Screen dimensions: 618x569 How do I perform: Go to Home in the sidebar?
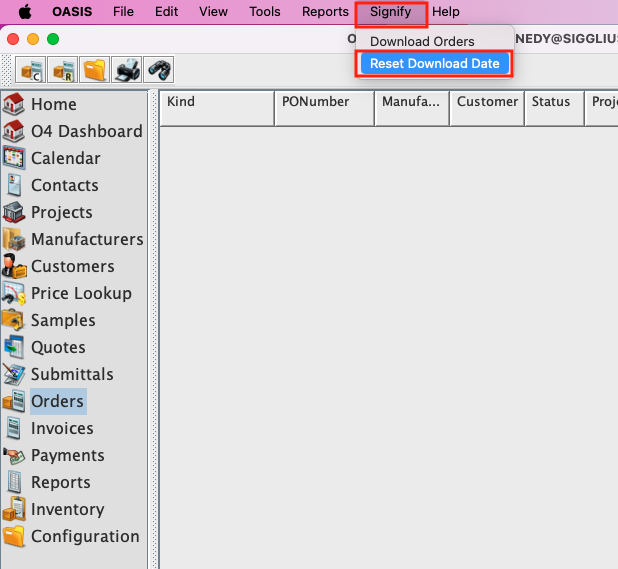(54, 104)
